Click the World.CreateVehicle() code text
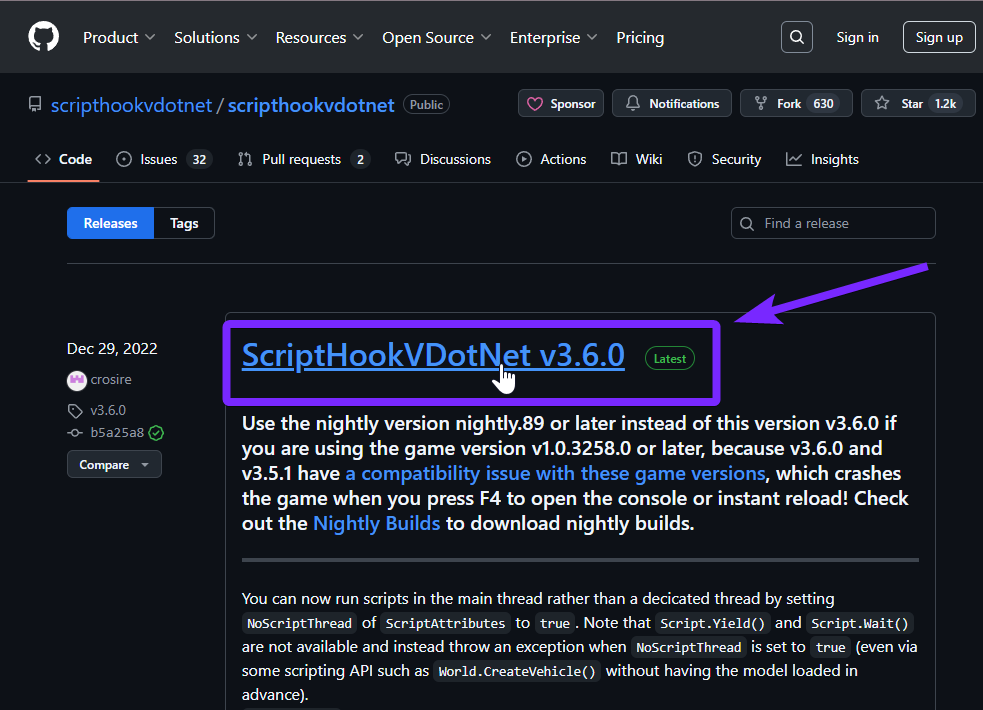The width and height of the screenshot is (983, 710). point(517,672)
